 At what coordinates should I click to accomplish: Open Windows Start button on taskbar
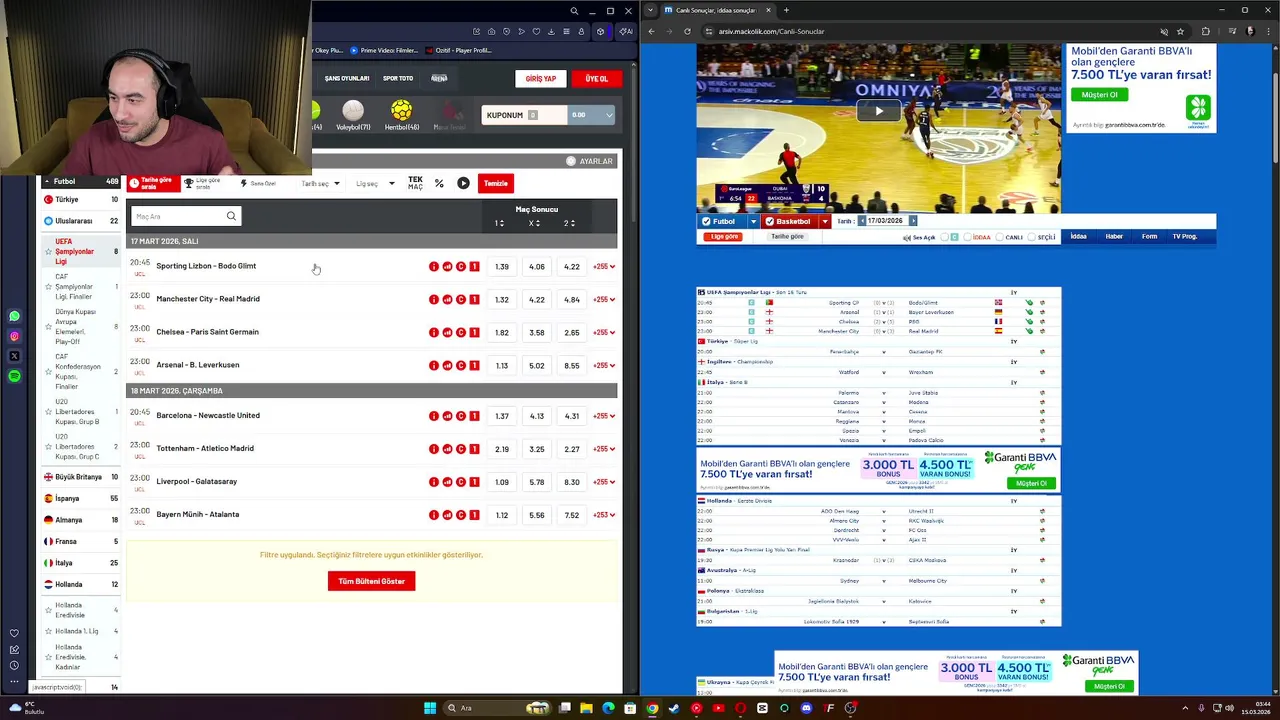430,708
